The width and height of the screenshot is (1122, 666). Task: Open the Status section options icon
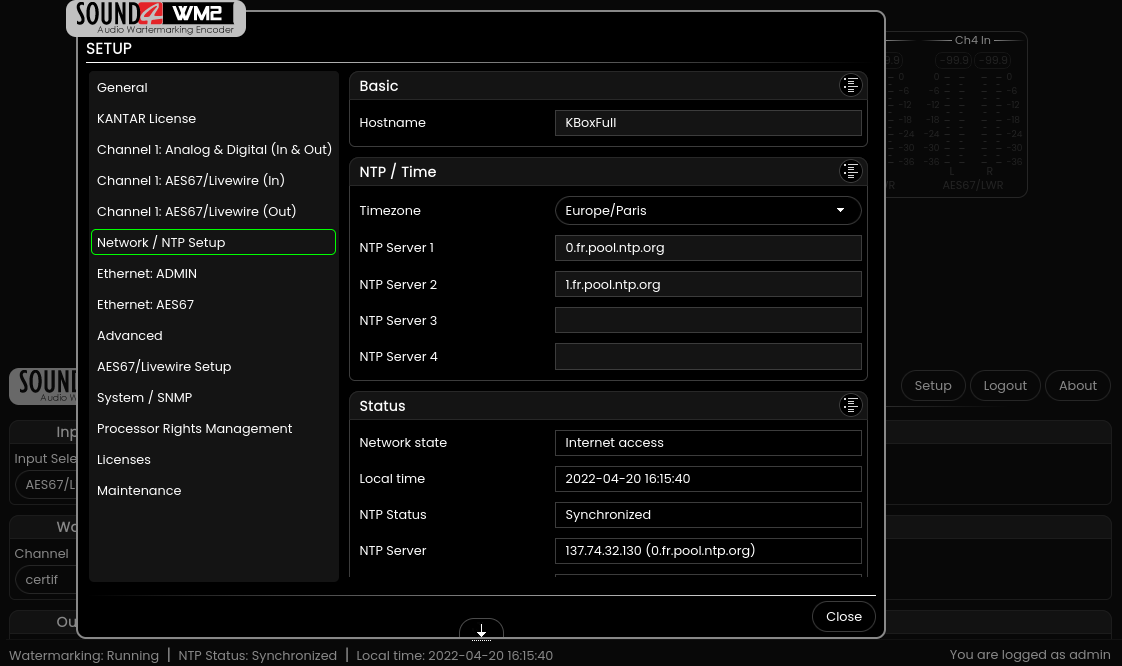tap(850, 405)
